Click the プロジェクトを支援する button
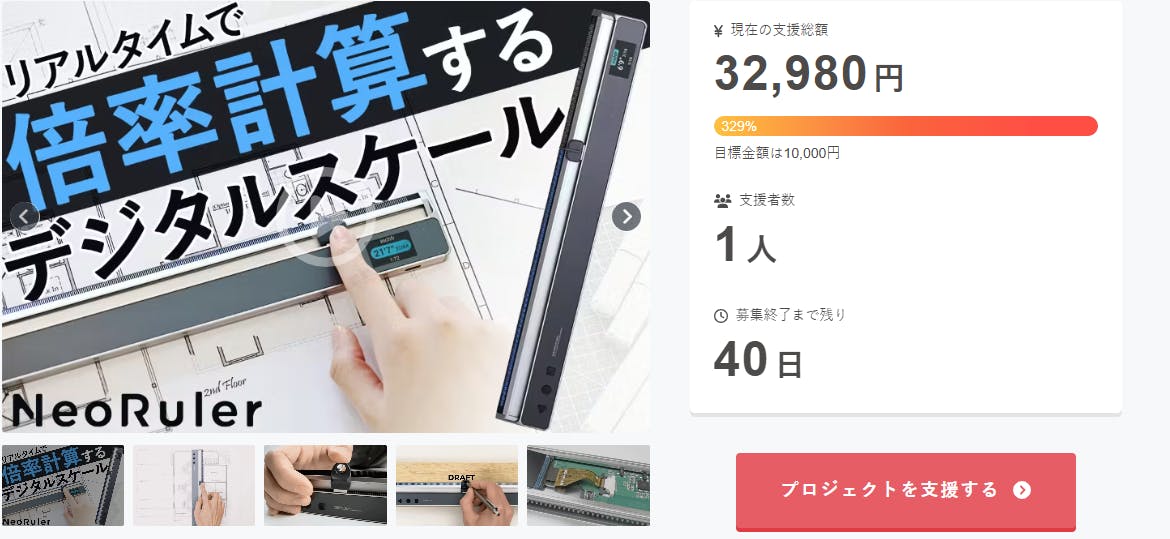 click(906, 490)
